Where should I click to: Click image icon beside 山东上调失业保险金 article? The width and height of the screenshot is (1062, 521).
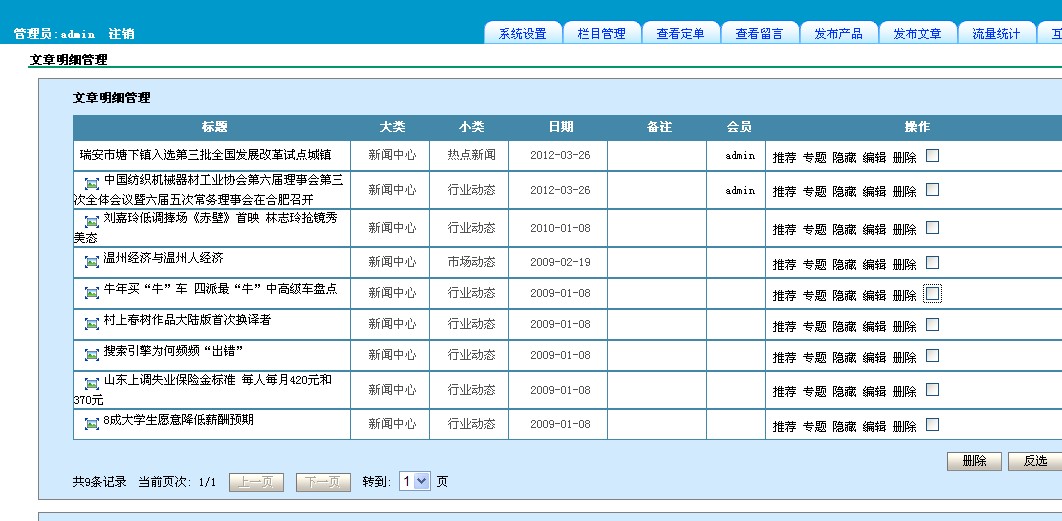92,383
